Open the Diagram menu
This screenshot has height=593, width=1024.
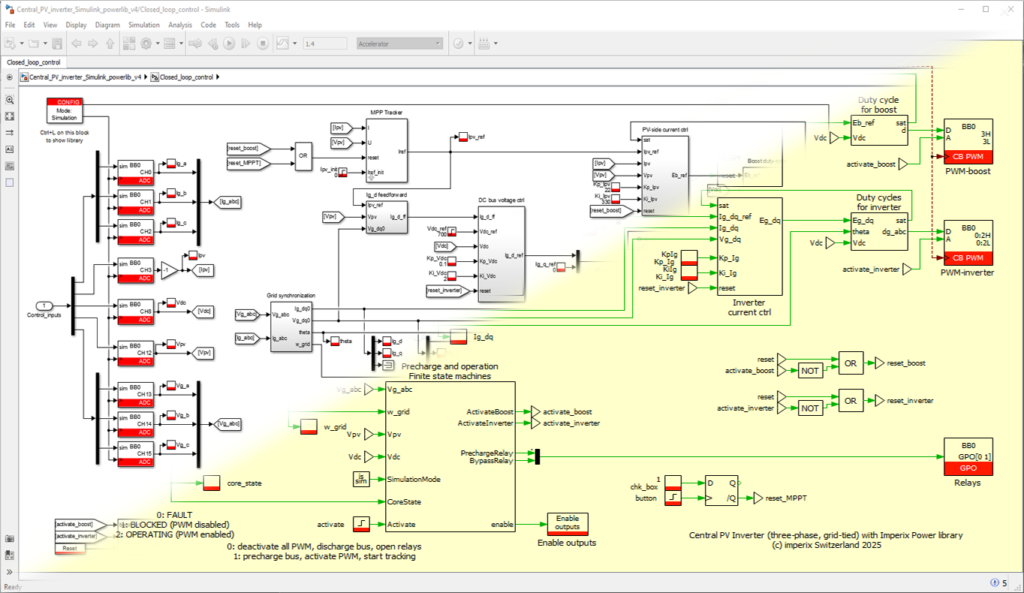click(x=106, y=24)
